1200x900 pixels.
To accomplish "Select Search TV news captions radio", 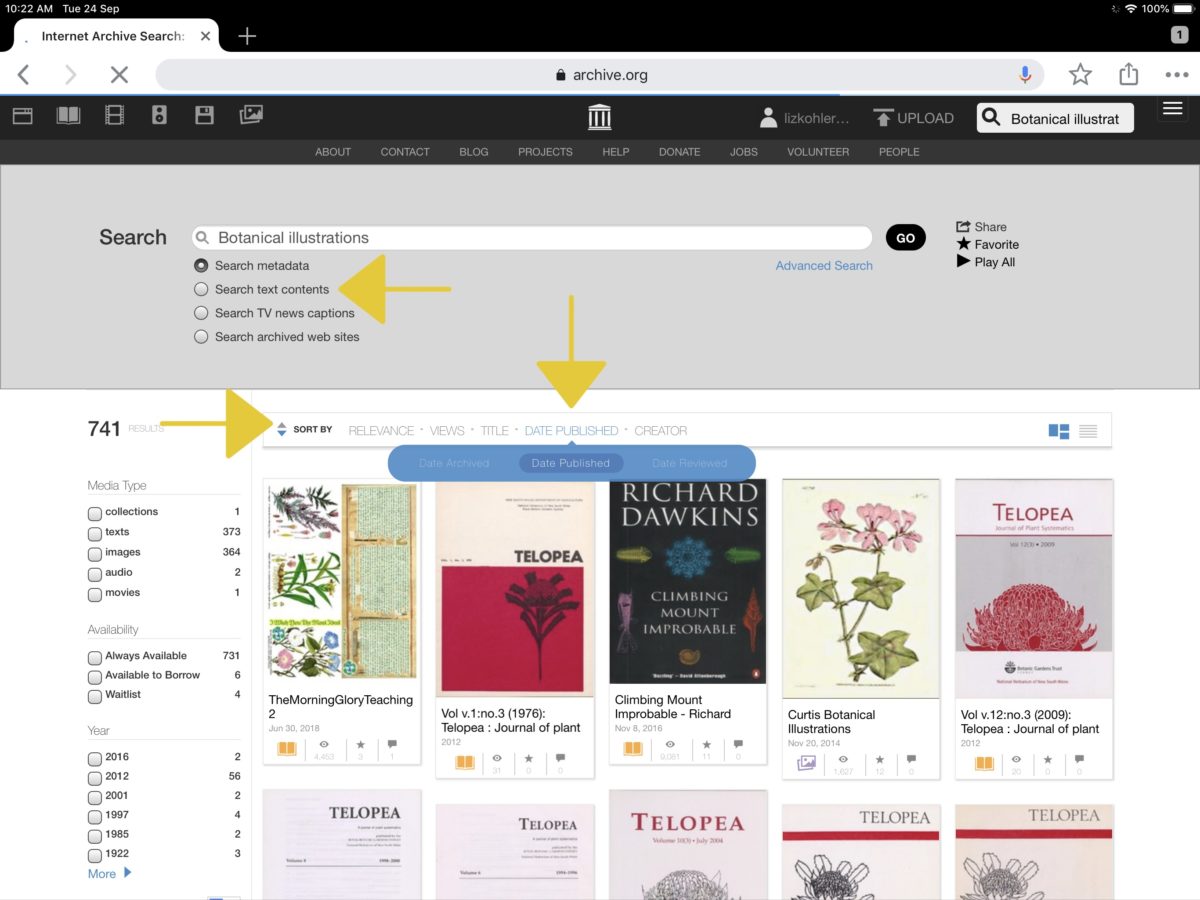I will pos(201,313).
